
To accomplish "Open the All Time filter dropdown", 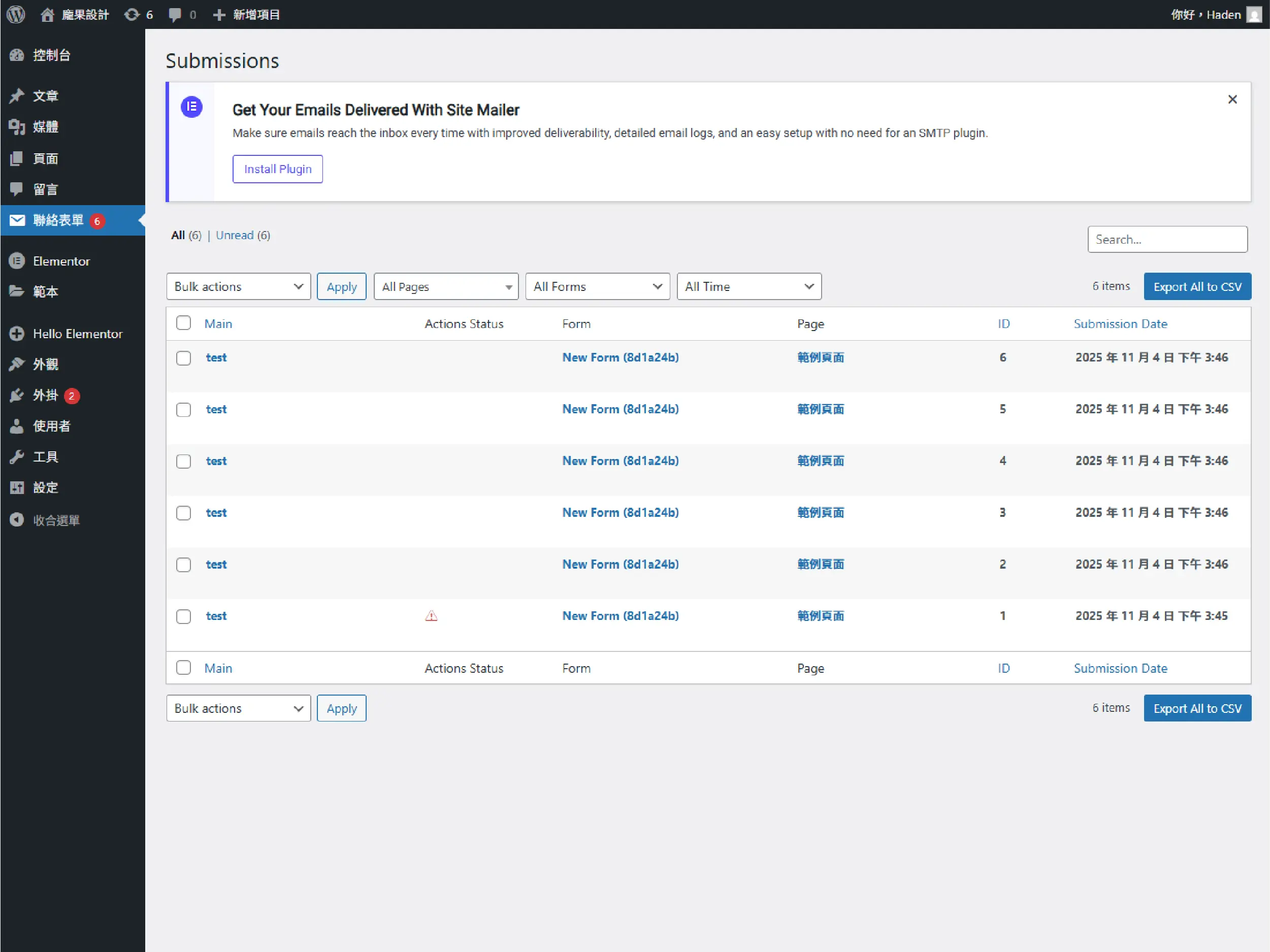I will pyautogui.click(x=748, y=286).
